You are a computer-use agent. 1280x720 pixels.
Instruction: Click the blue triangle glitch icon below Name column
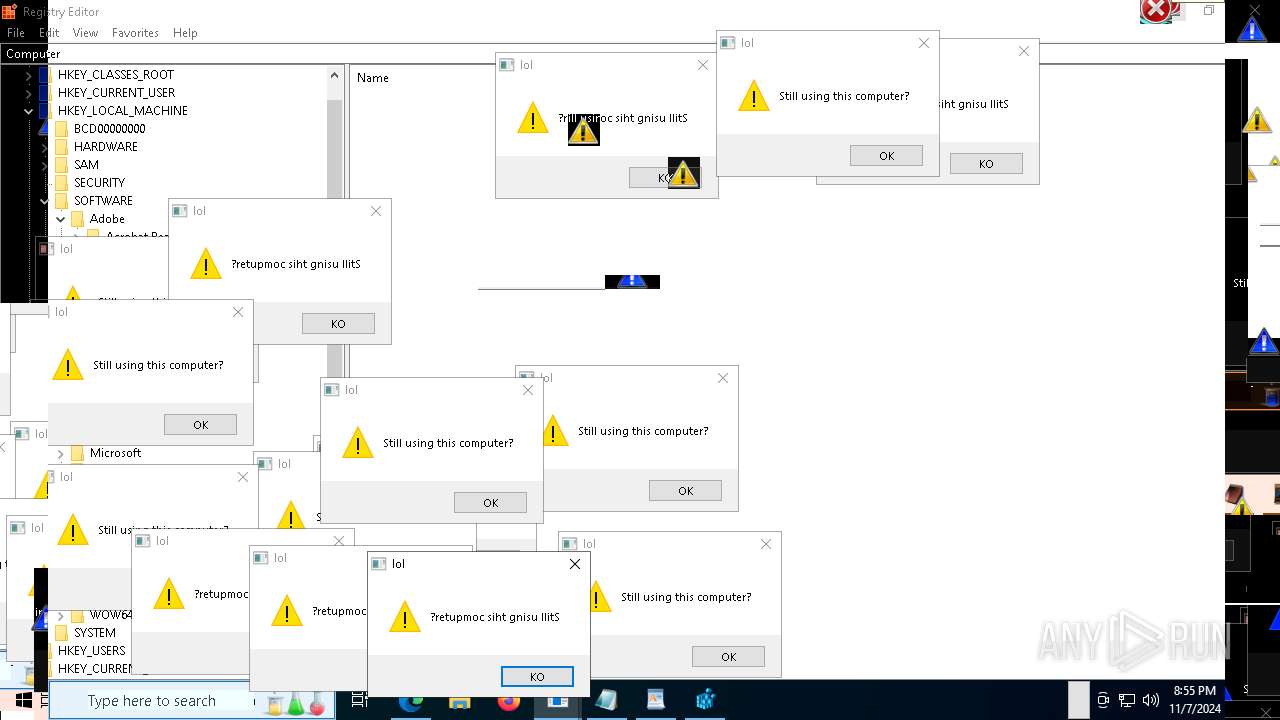pos(632,282)
